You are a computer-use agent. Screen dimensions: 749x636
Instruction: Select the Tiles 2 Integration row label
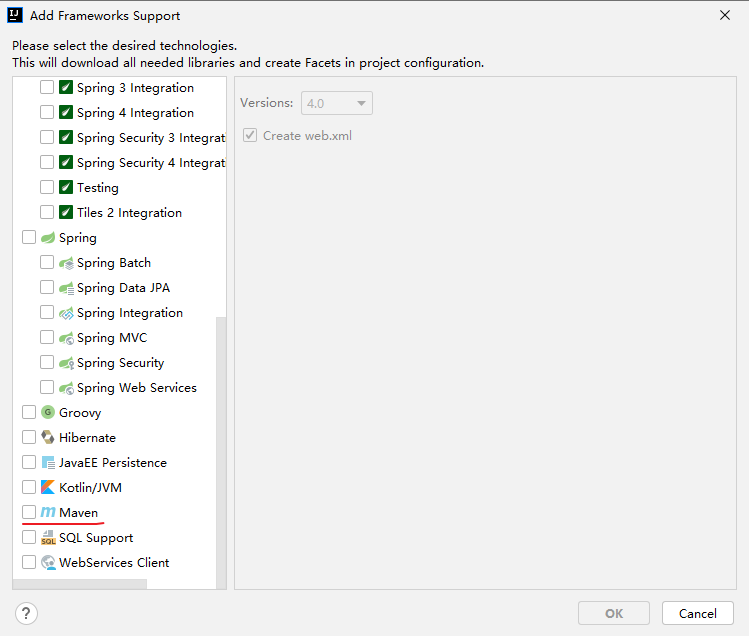[129, 213]
